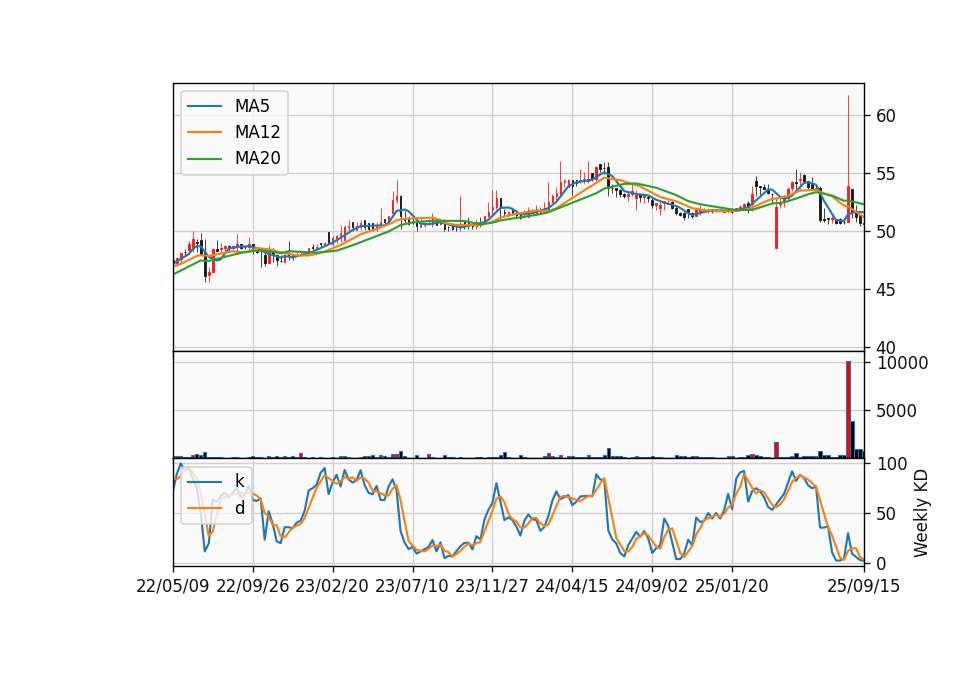Click the volume axis label 10000
The width and height of the screenshot is (960, 690).
(x=902, y=363)
